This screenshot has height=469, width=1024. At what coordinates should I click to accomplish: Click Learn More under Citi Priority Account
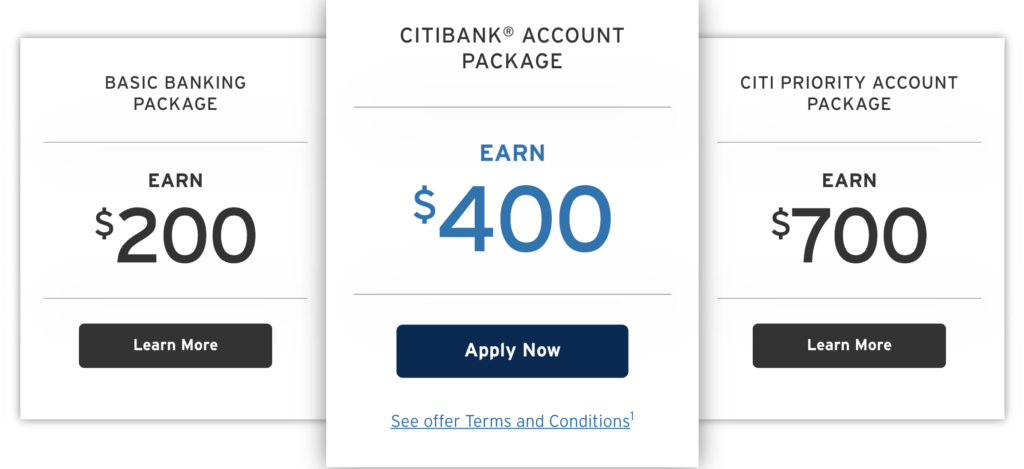point(849,346)
